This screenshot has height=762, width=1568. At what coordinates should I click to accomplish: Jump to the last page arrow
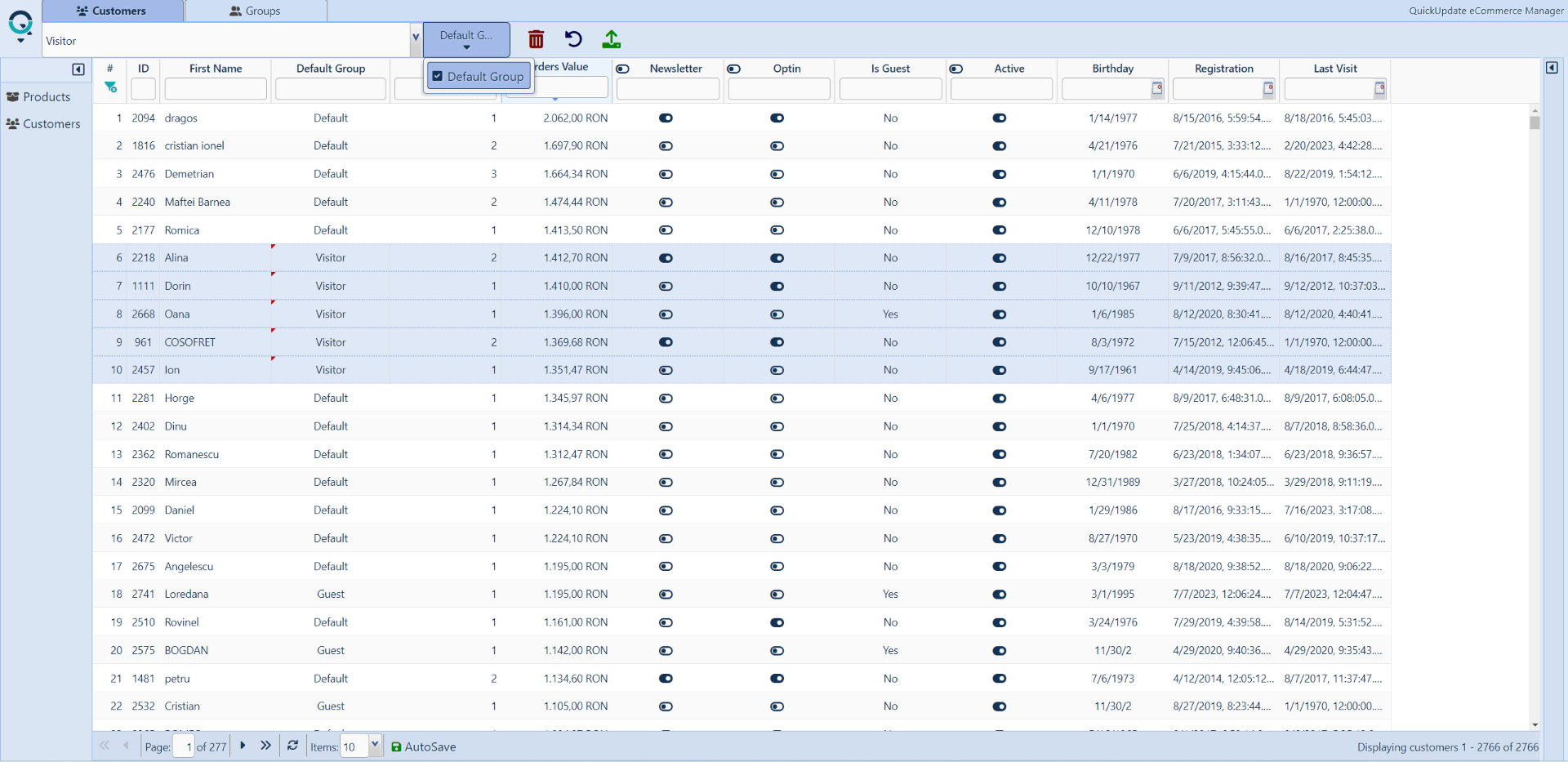coord(265,746)
